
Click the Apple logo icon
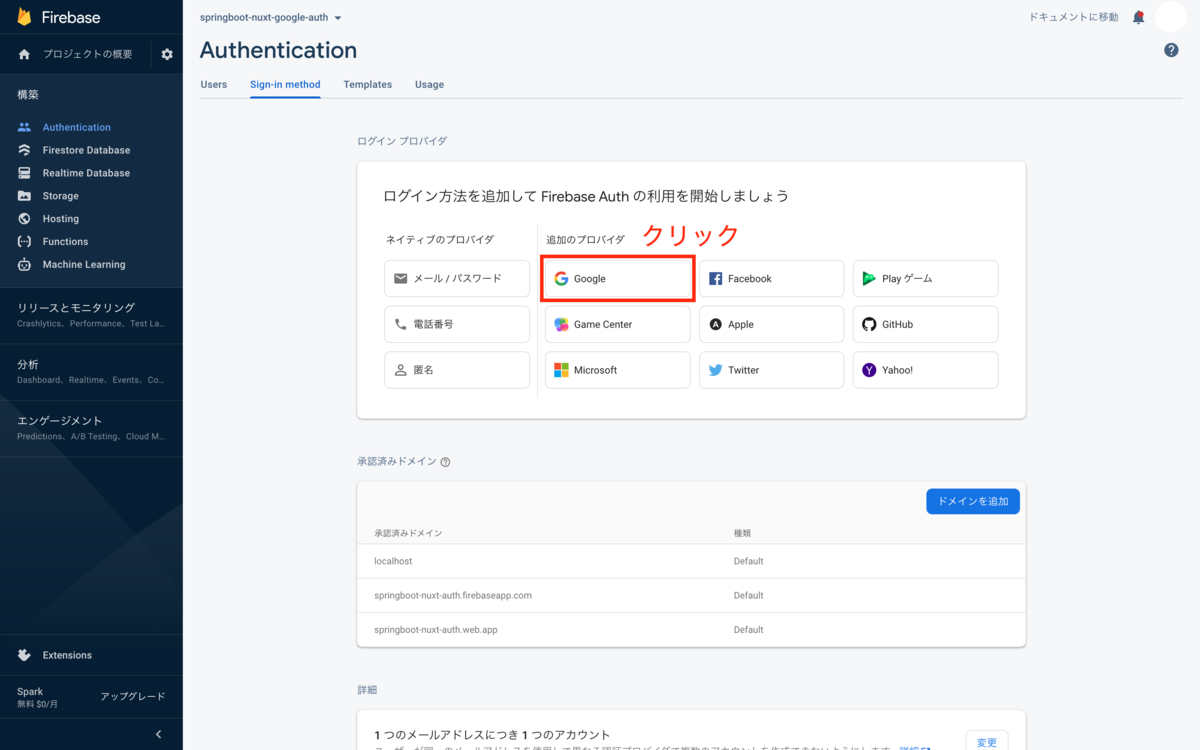715,325
